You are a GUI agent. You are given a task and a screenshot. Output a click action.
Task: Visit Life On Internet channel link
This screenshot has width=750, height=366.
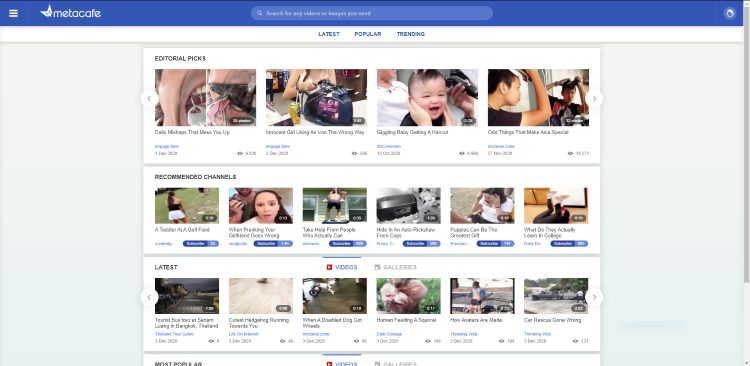click(x=243, y=334)
